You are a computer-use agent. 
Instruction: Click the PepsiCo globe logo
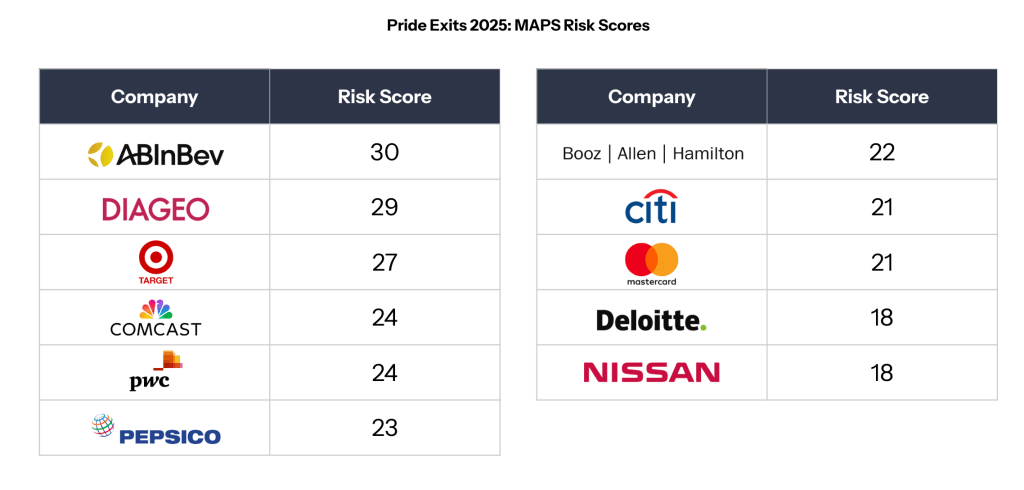pos(155,429)
